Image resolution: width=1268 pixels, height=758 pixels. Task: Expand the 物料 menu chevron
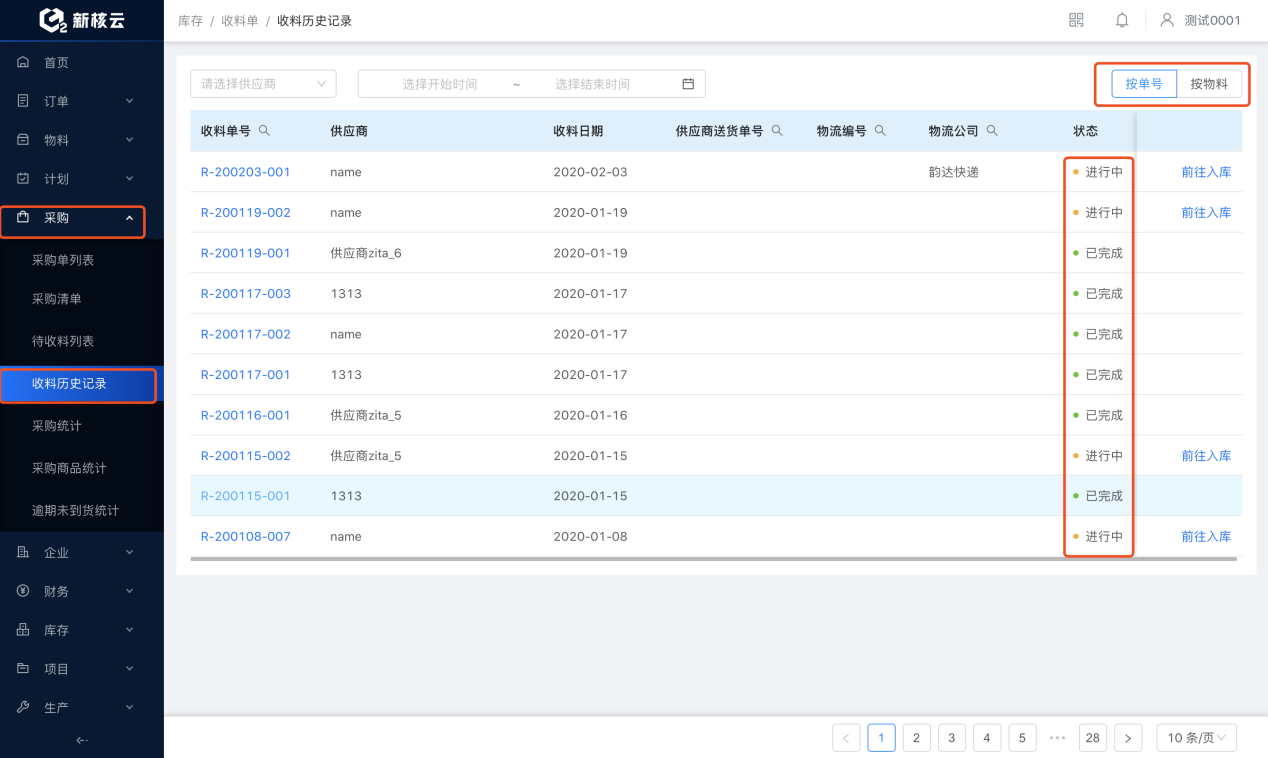[129, 140]
